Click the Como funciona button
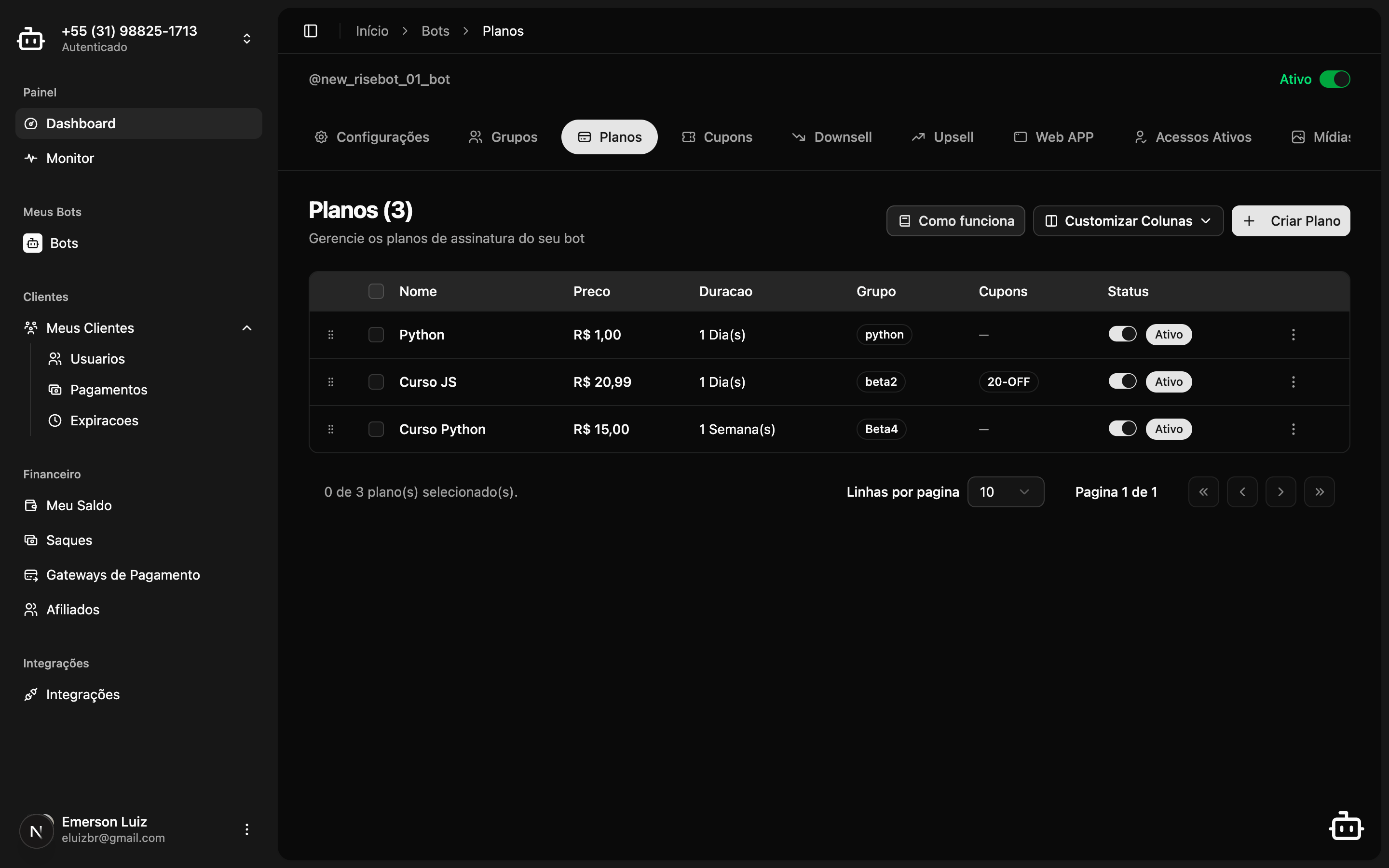Viewport: 1389px width, 868px height. pos(955,221)
